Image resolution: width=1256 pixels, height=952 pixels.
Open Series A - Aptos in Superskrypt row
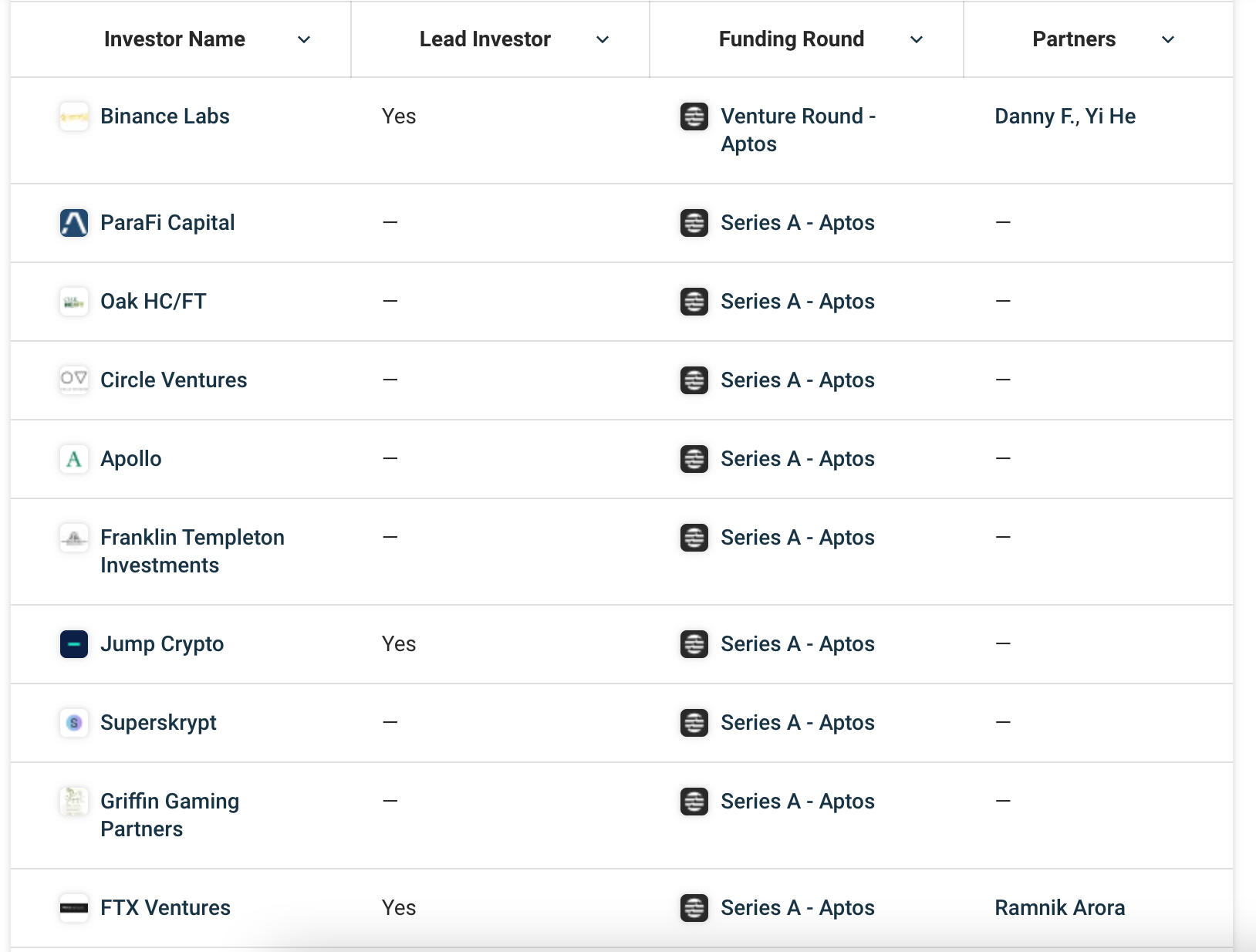[798, 723]
